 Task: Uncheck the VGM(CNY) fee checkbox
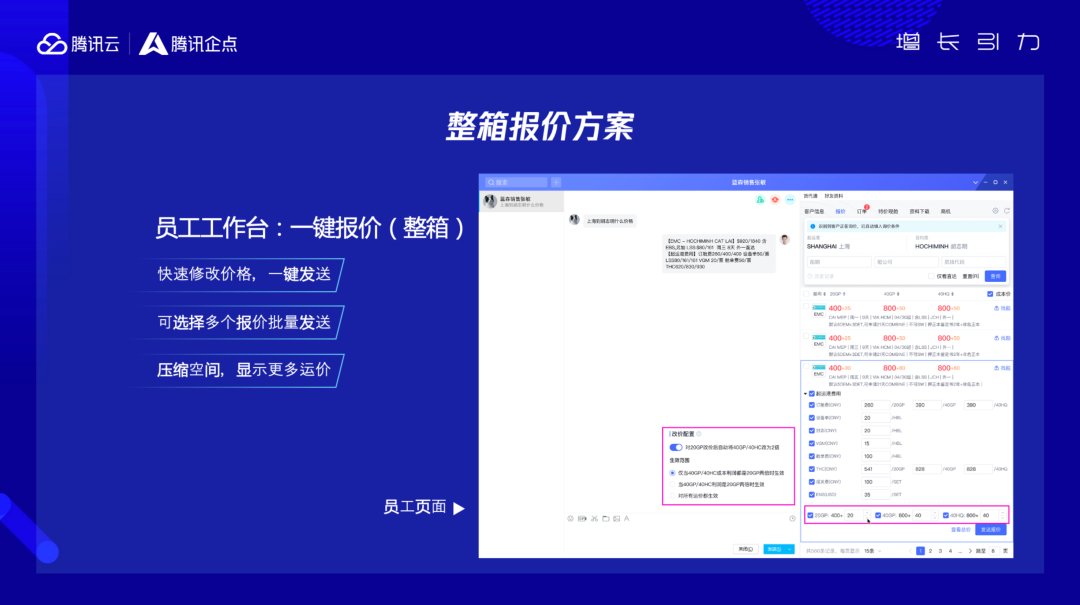click(811, 443)
